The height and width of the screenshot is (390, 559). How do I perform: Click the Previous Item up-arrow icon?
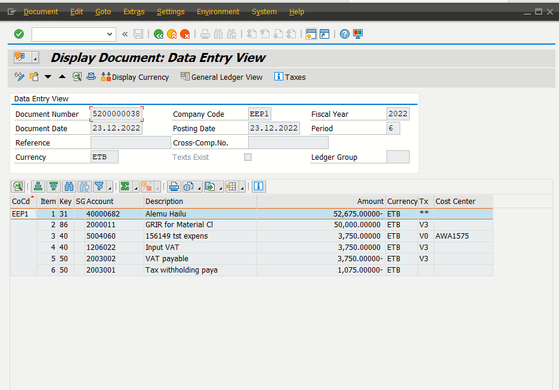coord(62,77)
